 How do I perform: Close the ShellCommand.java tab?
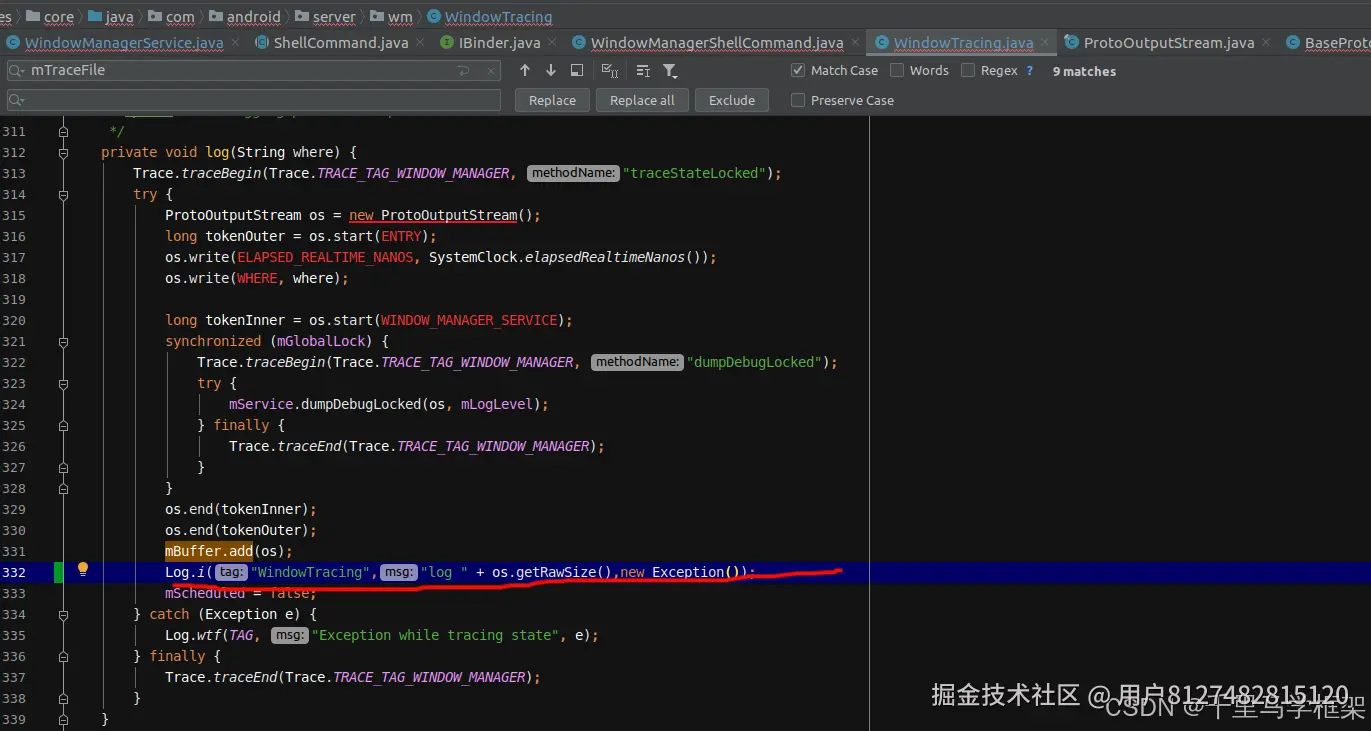[419, 43]
